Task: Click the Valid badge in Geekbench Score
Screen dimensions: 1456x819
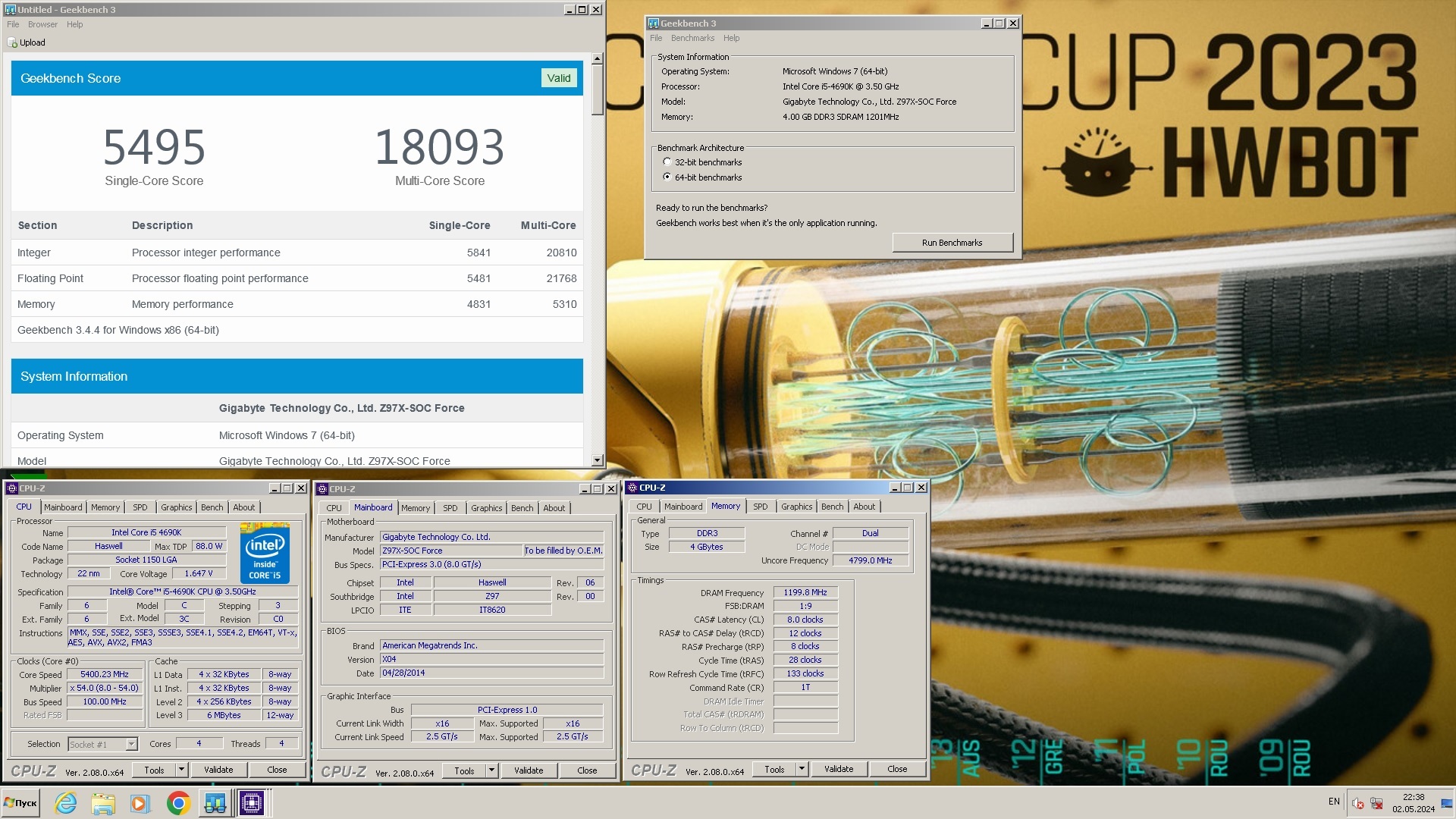Action: (559, 78)
